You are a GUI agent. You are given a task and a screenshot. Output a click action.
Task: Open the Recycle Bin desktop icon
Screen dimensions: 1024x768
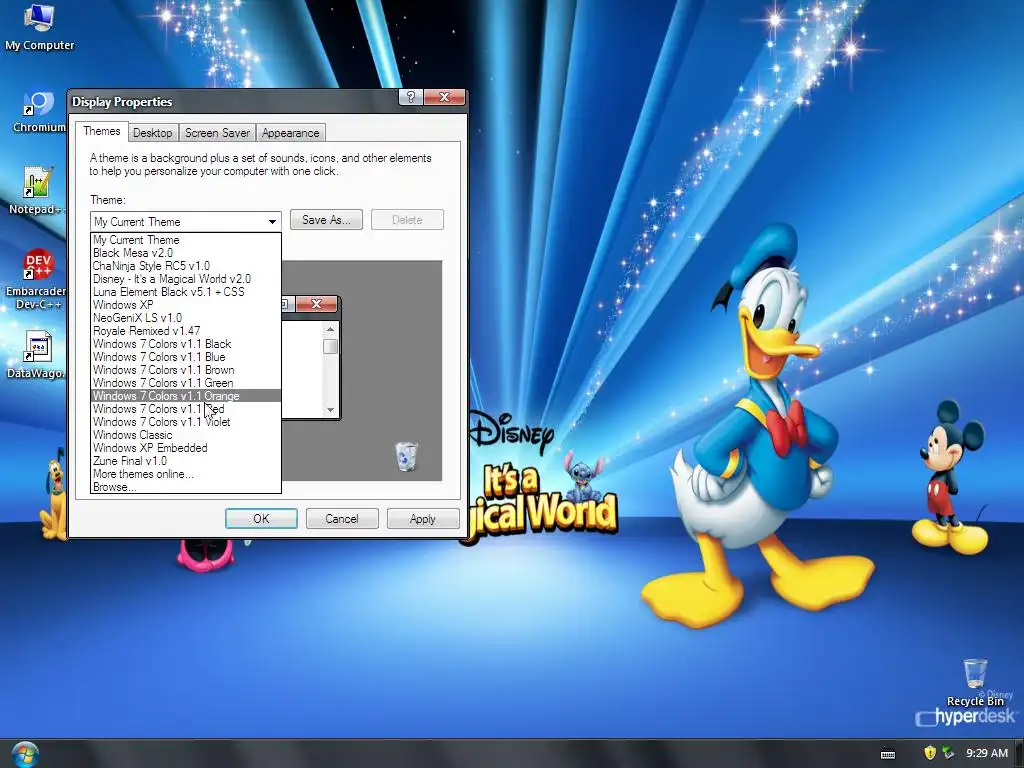[975, 683]
